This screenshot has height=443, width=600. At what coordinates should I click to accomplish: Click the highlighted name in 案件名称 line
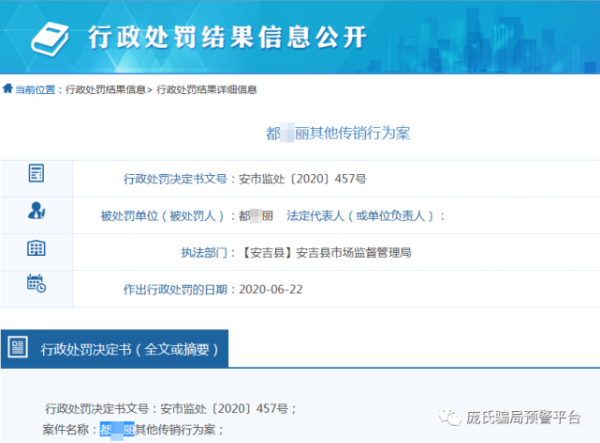116,429
